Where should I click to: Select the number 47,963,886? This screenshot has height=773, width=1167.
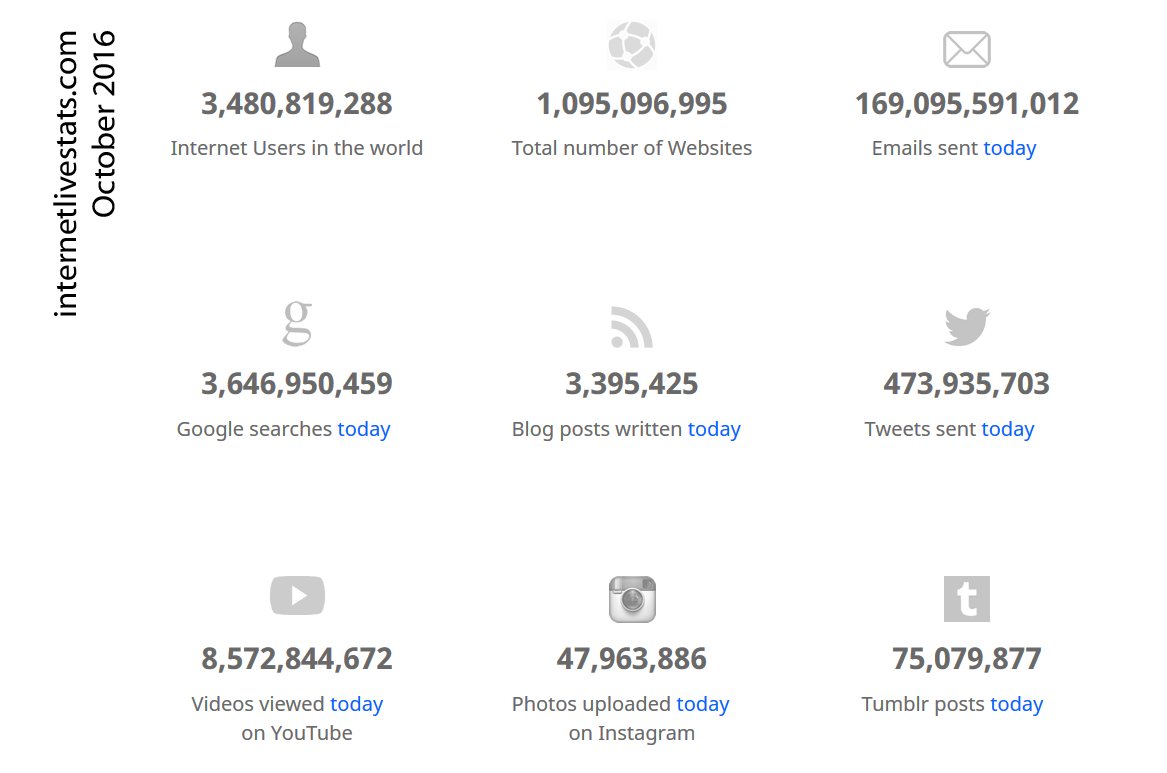coord(632,659)
